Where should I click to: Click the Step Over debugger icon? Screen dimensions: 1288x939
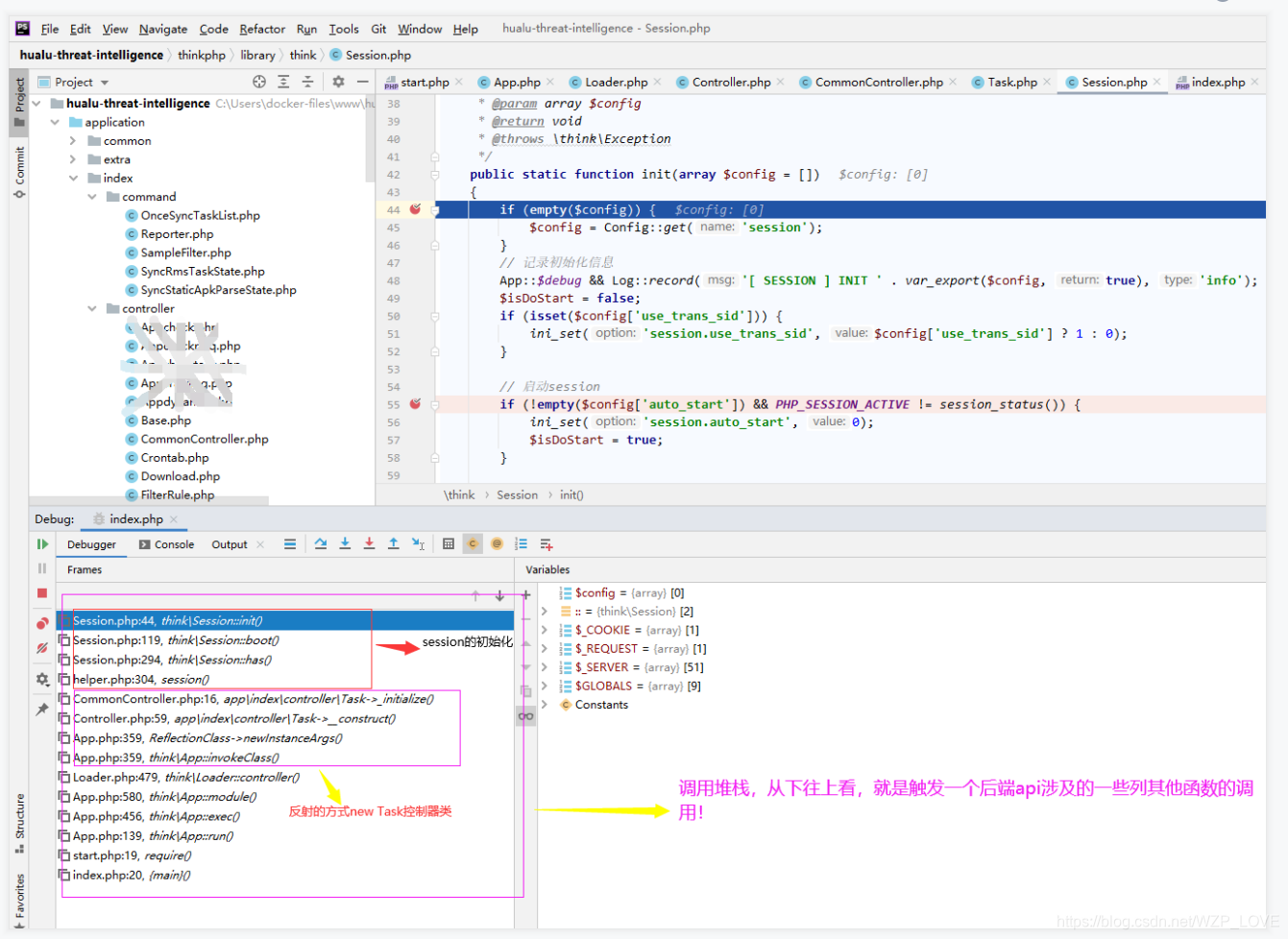coord(321,543)
